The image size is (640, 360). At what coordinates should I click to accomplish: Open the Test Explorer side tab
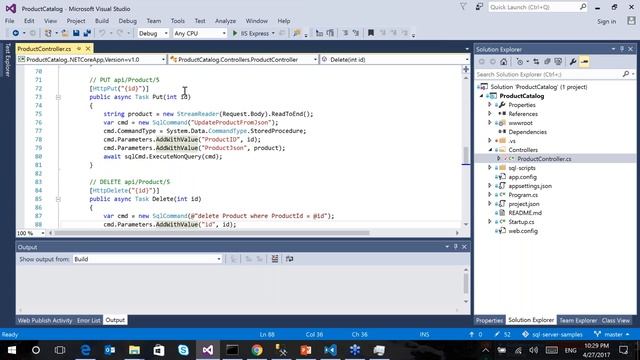coord(7,60)
